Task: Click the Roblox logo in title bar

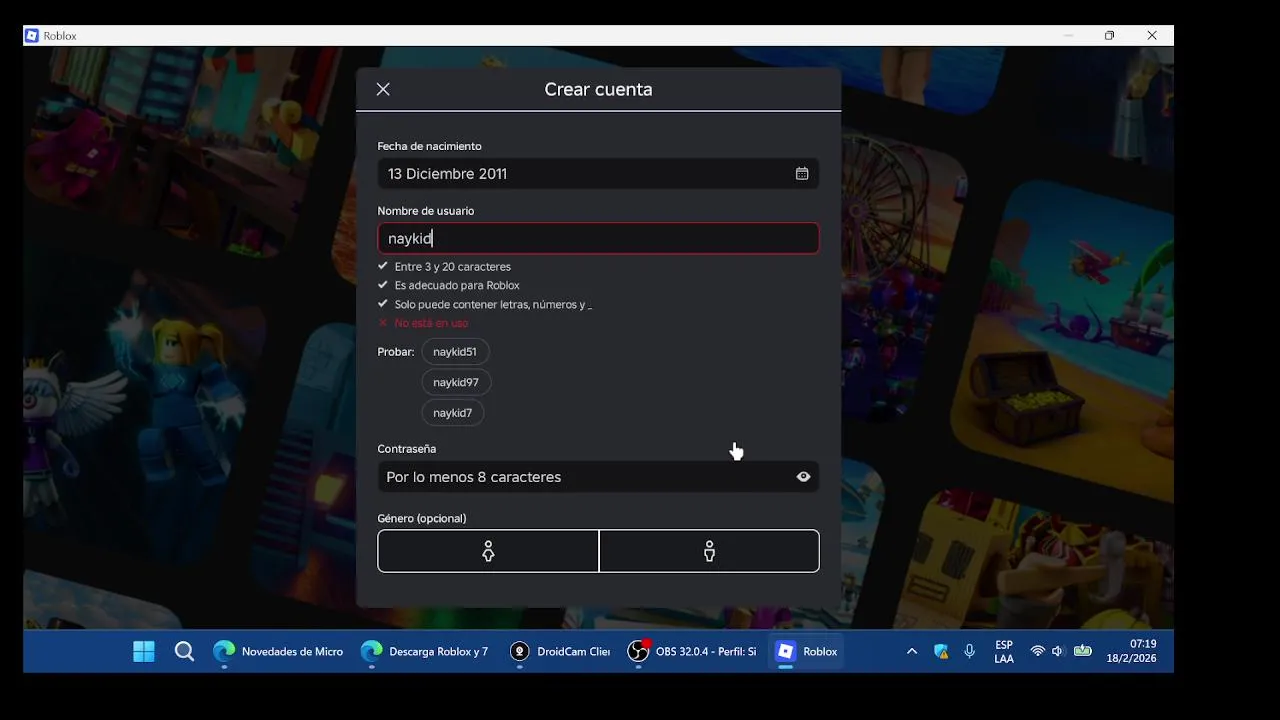Action: 32,36
